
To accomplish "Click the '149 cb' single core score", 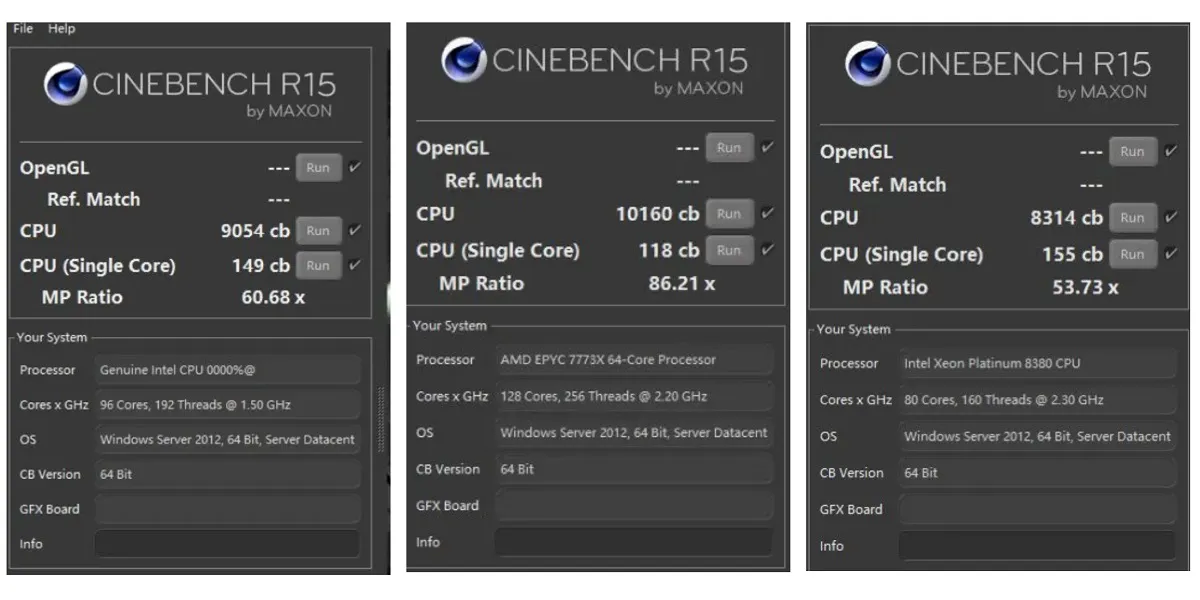I will click(261, 266).
